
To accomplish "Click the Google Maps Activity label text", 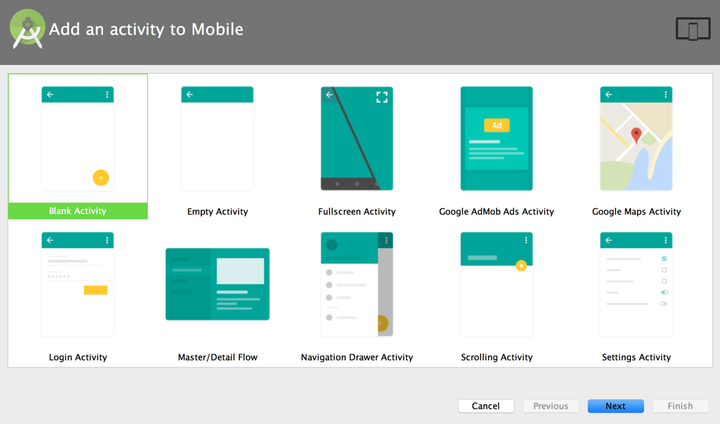I will point(636,212).
